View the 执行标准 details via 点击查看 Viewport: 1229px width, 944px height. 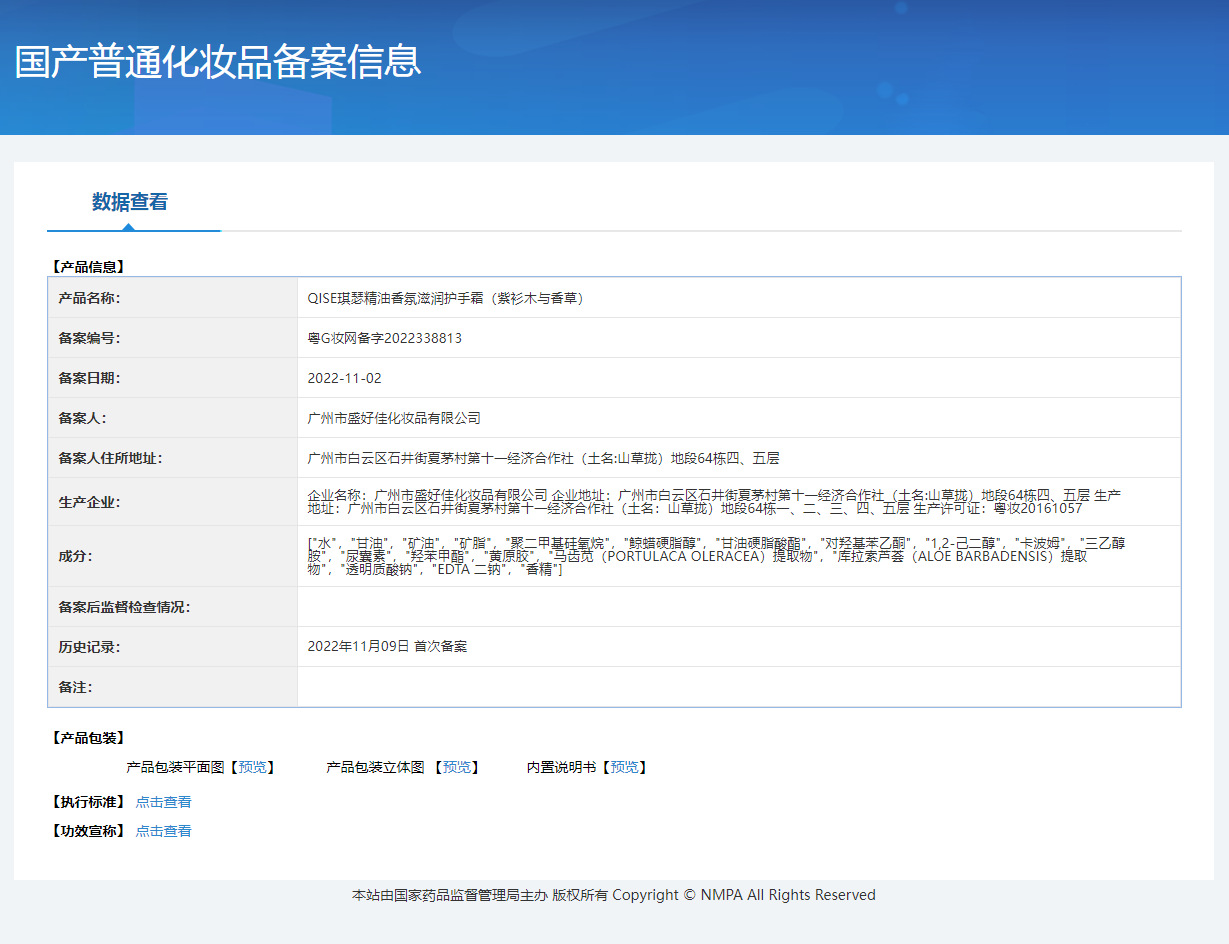[163, 802]
